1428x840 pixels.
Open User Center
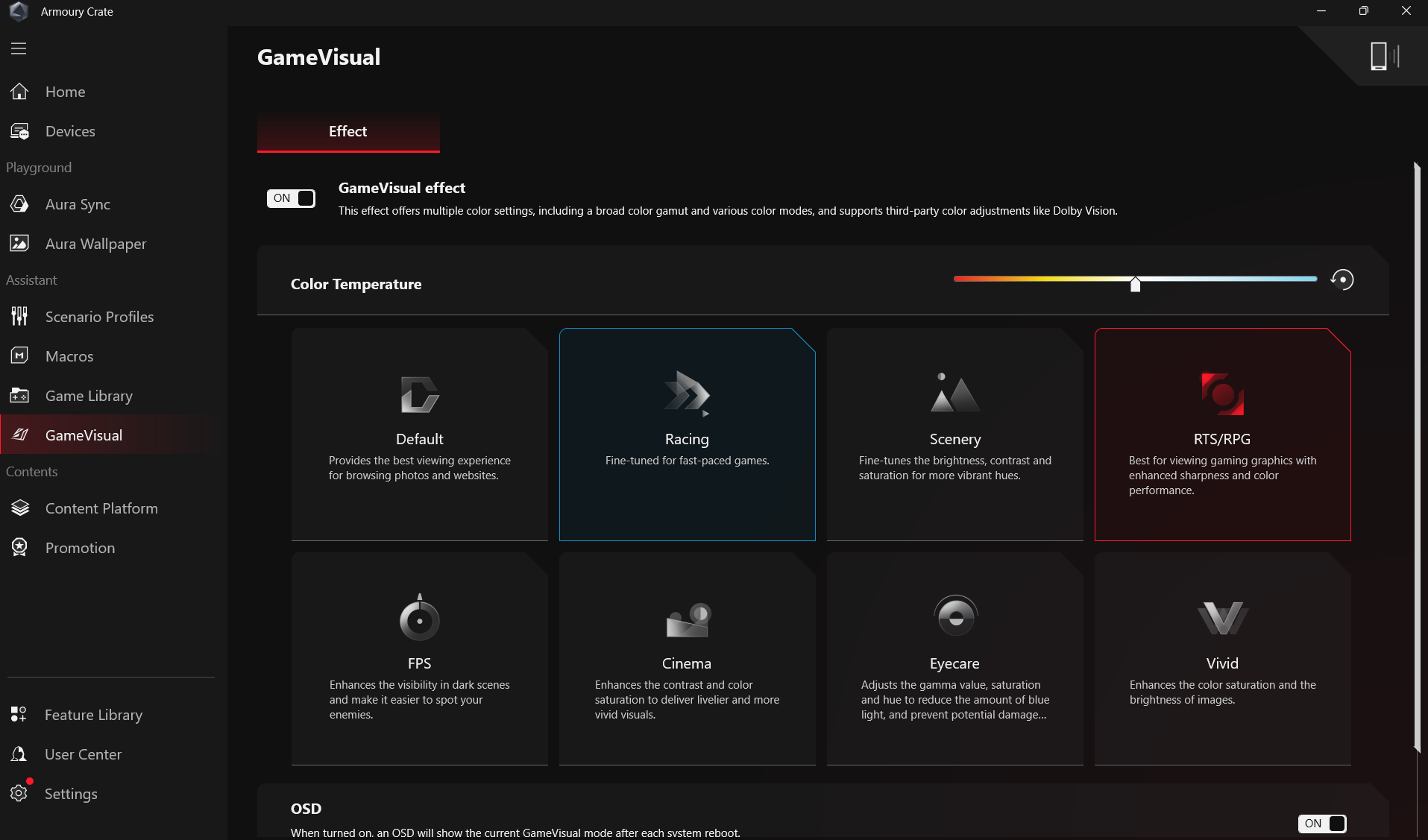(83, 754)
